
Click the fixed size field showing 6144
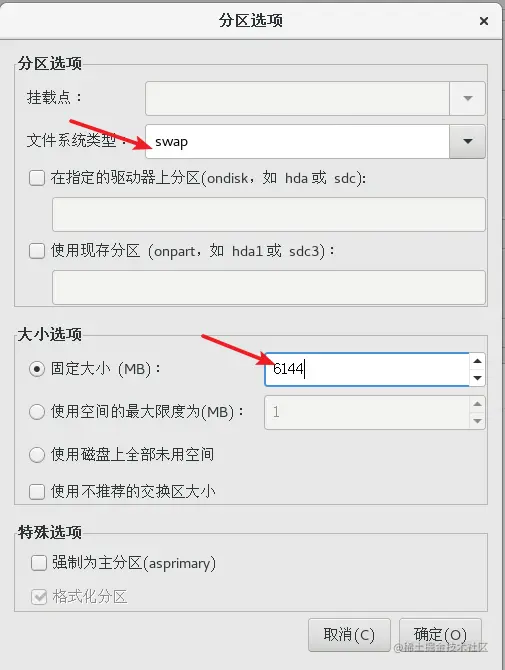[367, 369]
